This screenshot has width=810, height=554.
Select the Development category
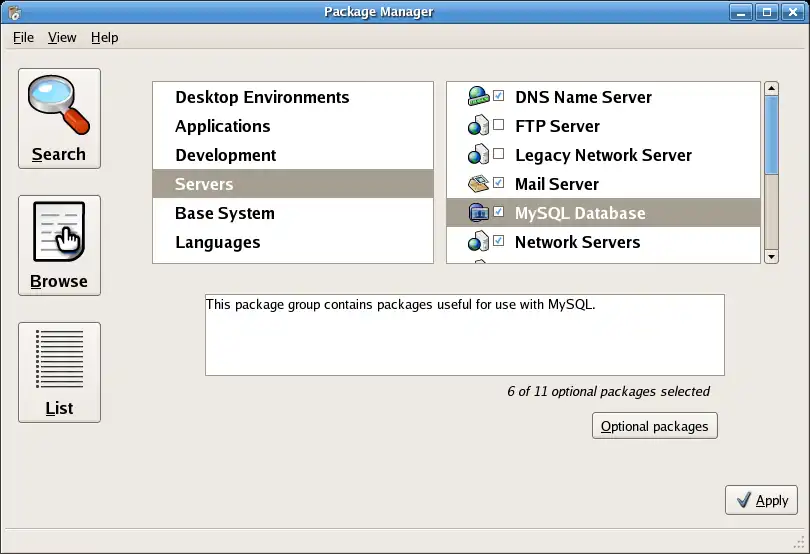point(225,155)
